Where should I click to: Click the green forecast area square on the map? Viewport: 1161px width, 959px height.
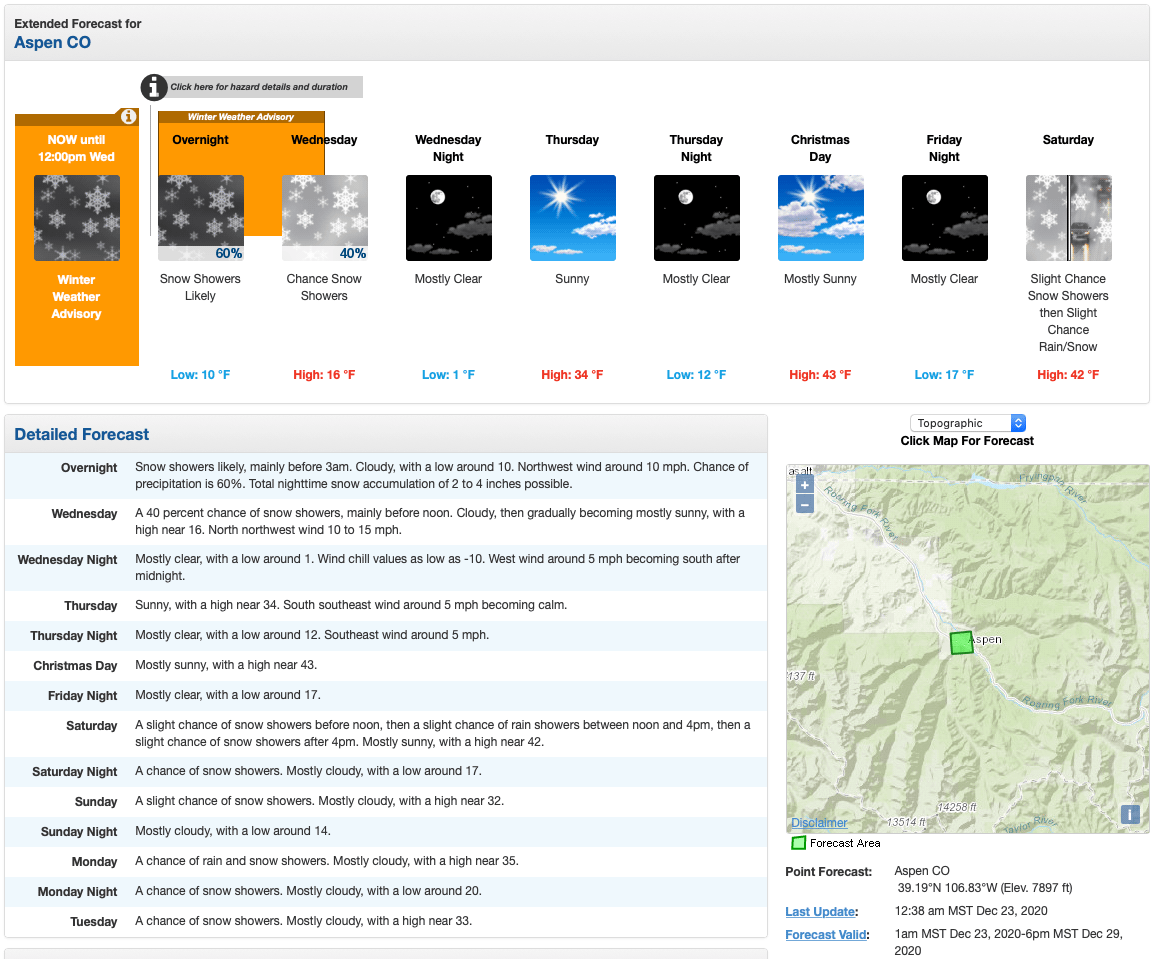pyautogui.click(x=961, y=643)
